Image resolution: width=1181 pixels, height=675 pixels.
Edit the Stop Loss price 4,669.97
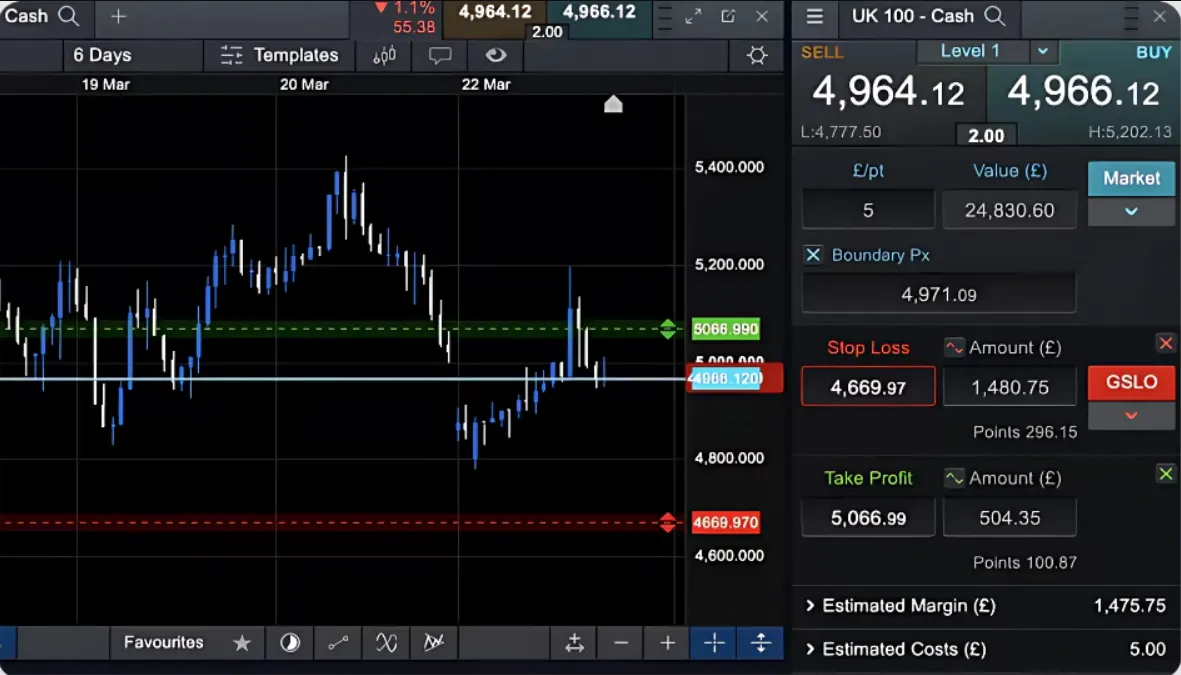(x=868, y=387)
